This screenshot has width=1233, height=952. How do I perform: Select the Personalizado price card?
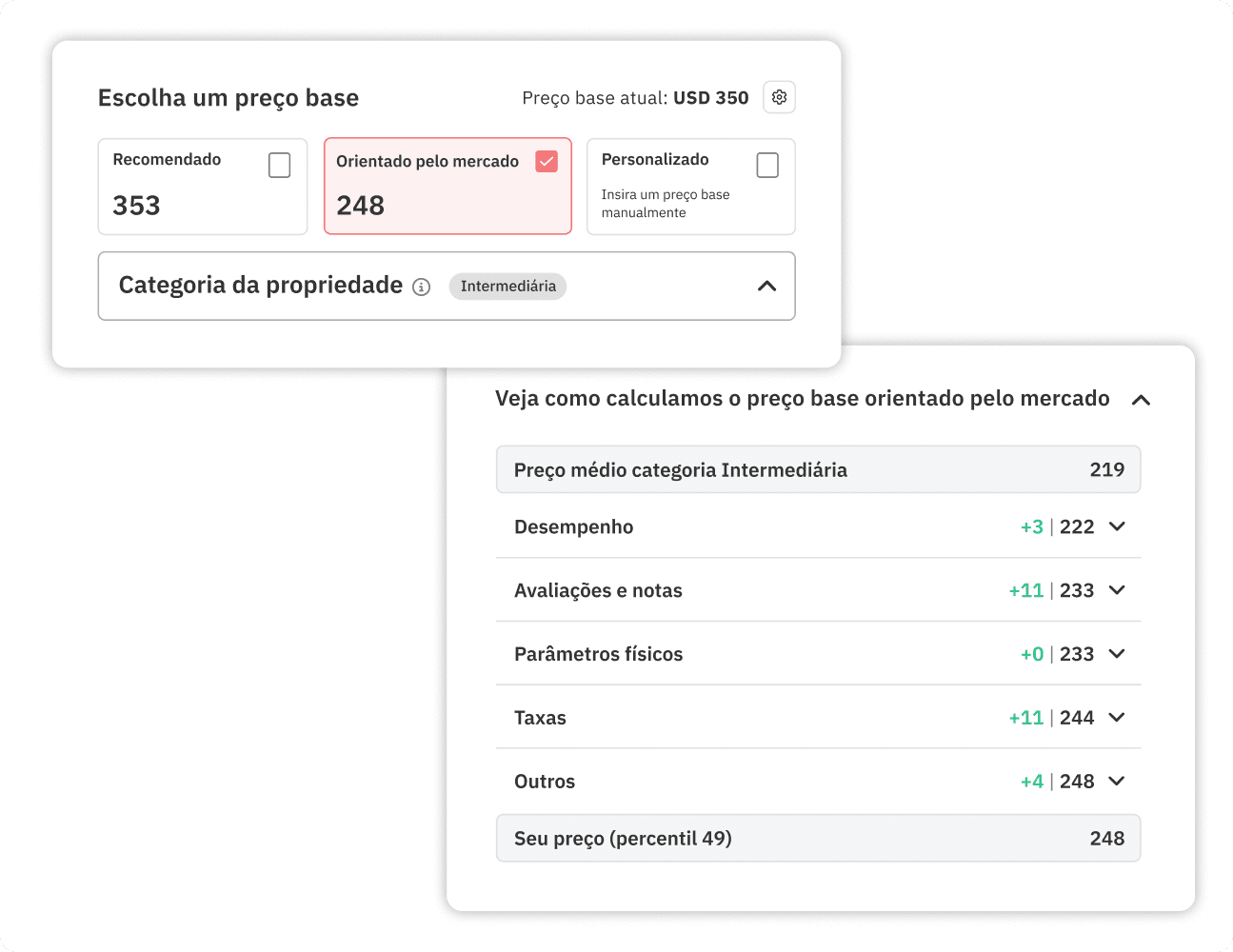[x=690, y=187]
